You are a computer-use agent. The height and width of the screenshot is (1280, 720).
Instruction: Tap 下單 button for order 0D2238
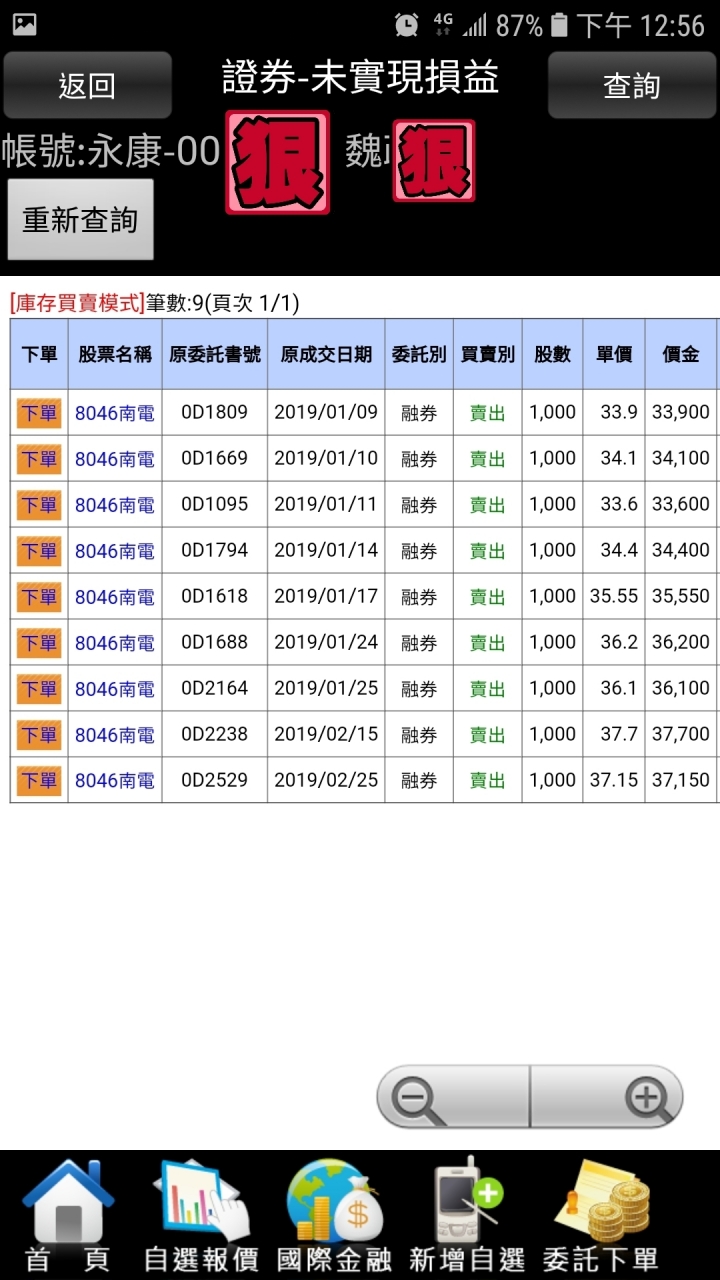coord(39,735)
